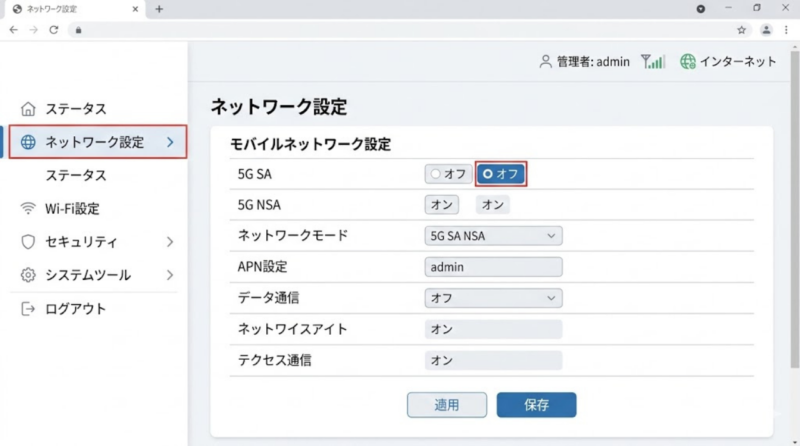Go back with browser back arrow
The height and width of the screenshot is (446, 800).
14,30
